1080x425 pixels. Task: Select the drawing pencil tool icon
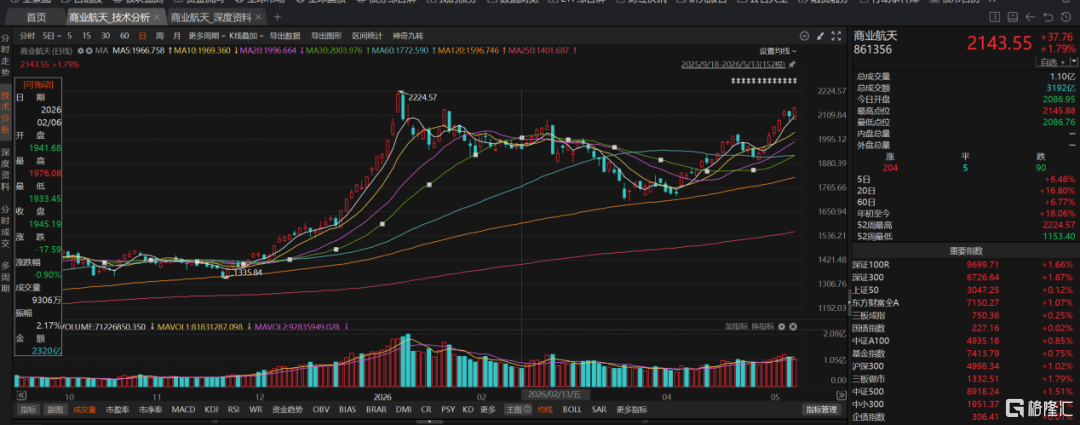click(x=820, y=36)
